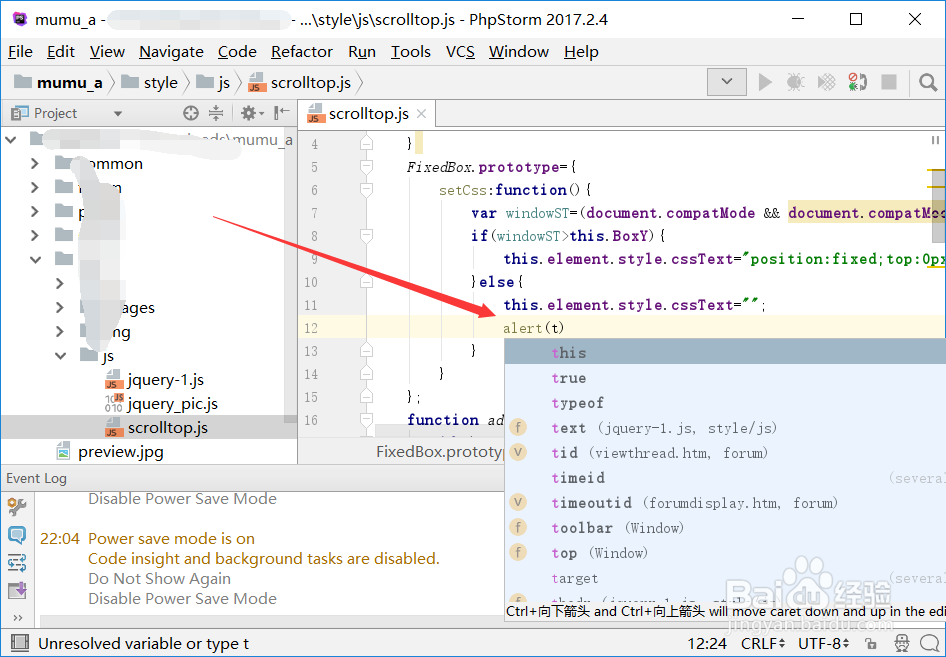This screenshot has width=946, height=657.
Task: Click the tool windows quick access icon
Action: (19, 643)
